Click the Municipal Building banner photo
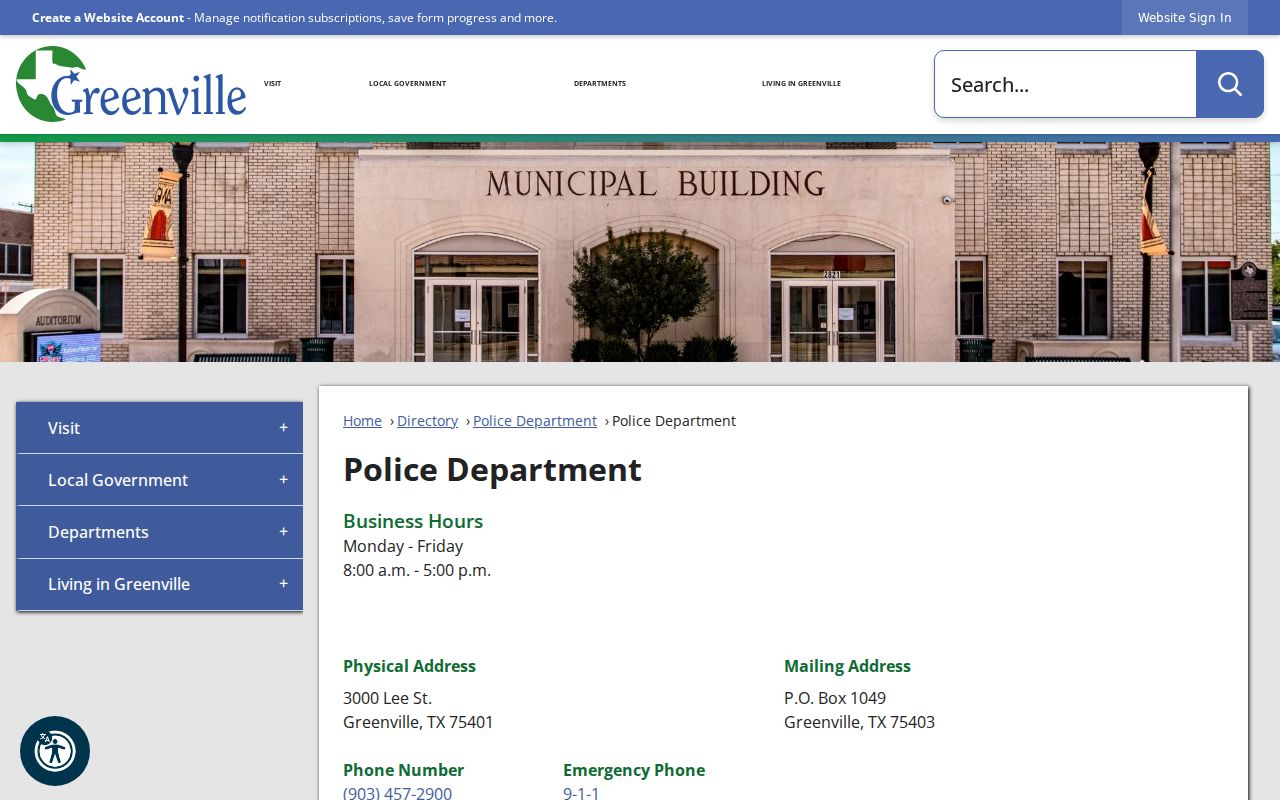Viewport: 1280px width, 800px height. (640, 251)
